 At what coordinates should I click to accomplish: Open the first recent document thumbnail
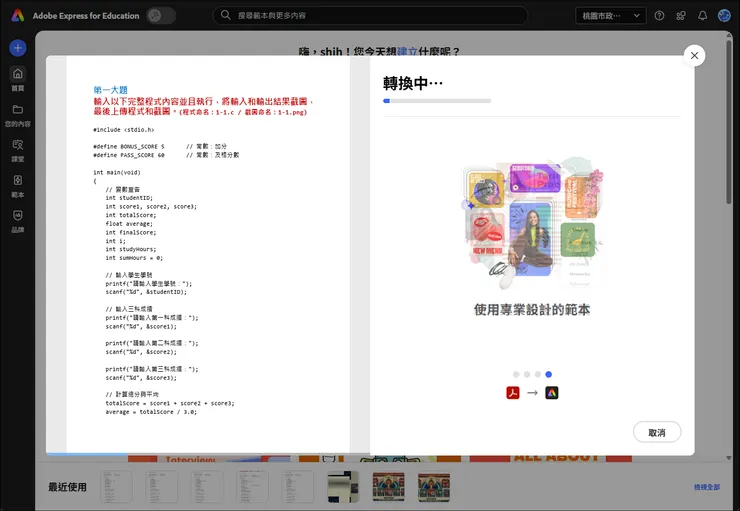click(117, 486)
